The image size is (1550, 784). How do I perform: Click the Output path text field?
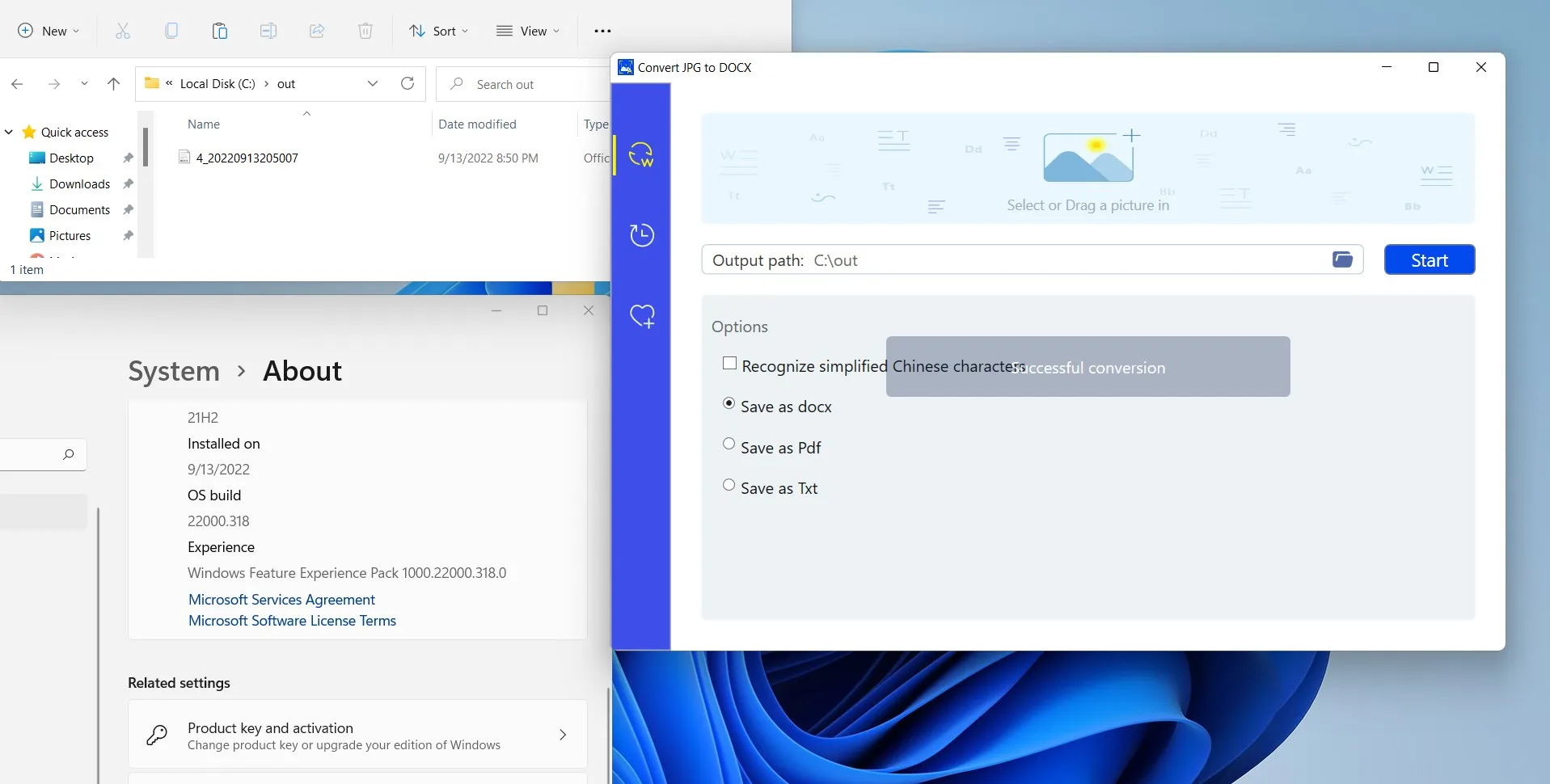click(x=1033, y=259)
